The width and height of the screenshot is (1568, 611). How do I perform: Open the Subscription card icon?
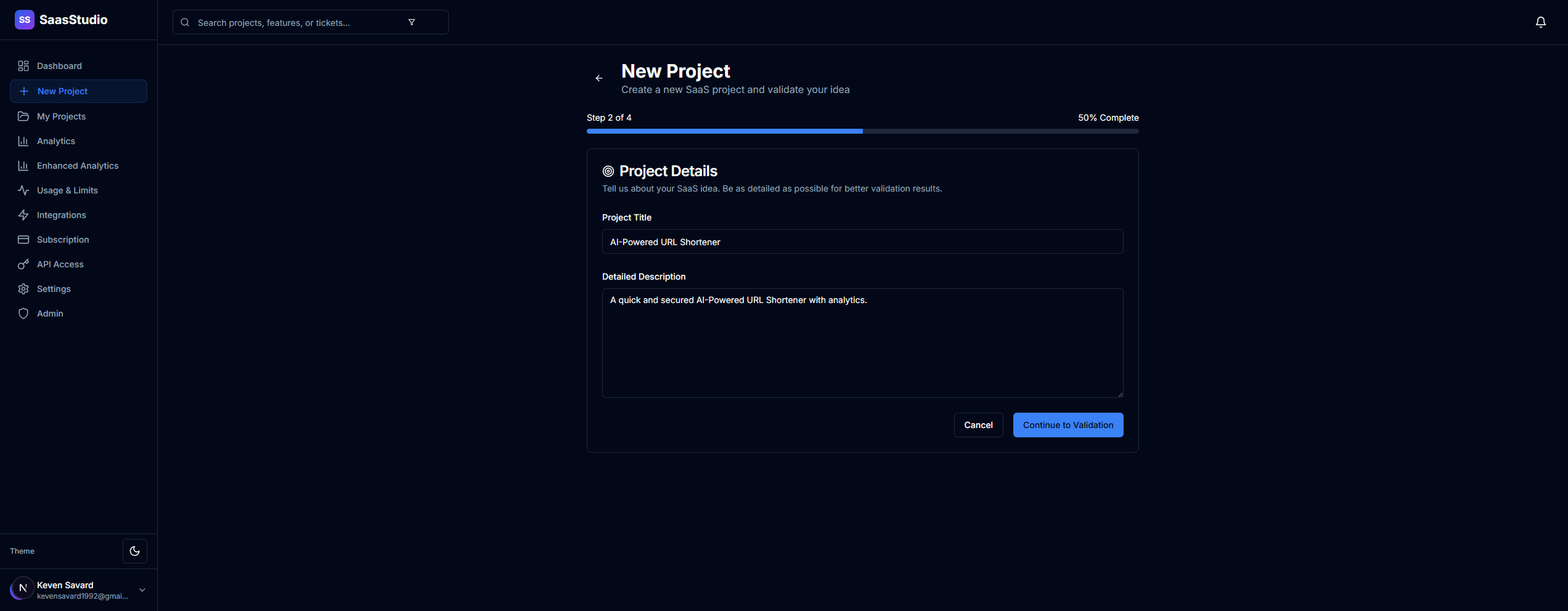click(x=23, y=240)
